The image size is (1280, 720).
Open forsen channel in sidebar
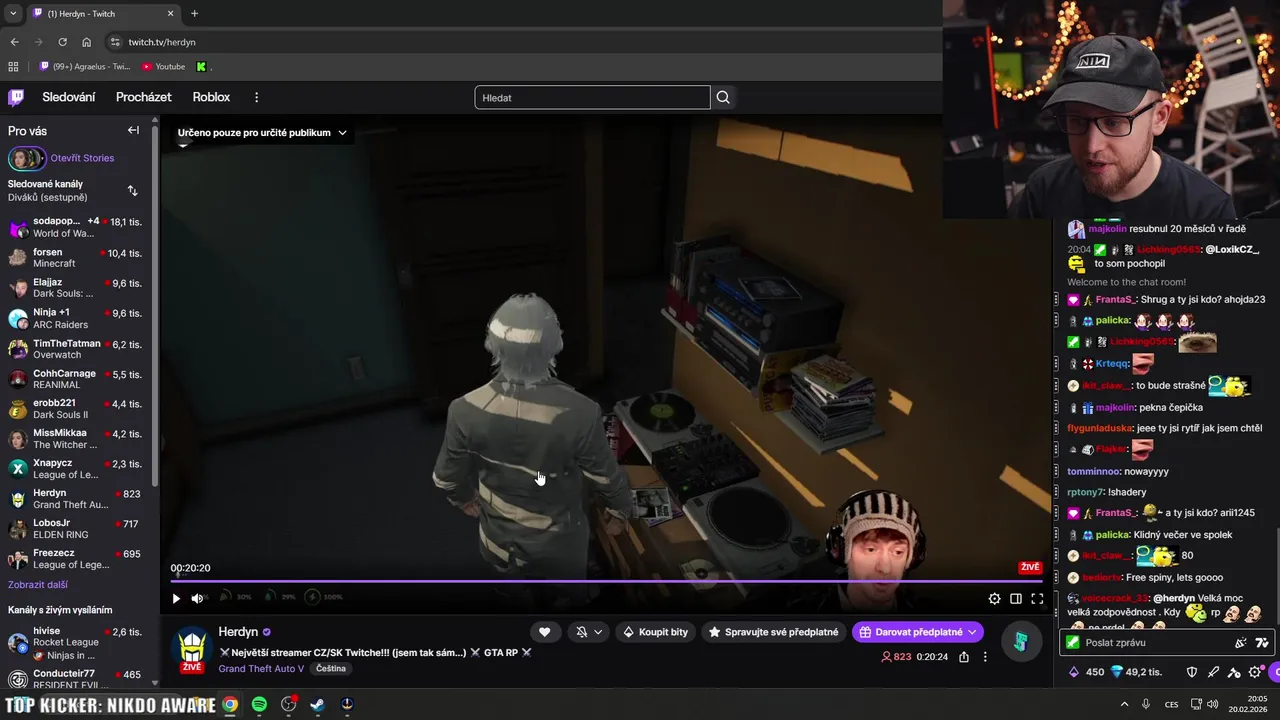pos(75,257)
